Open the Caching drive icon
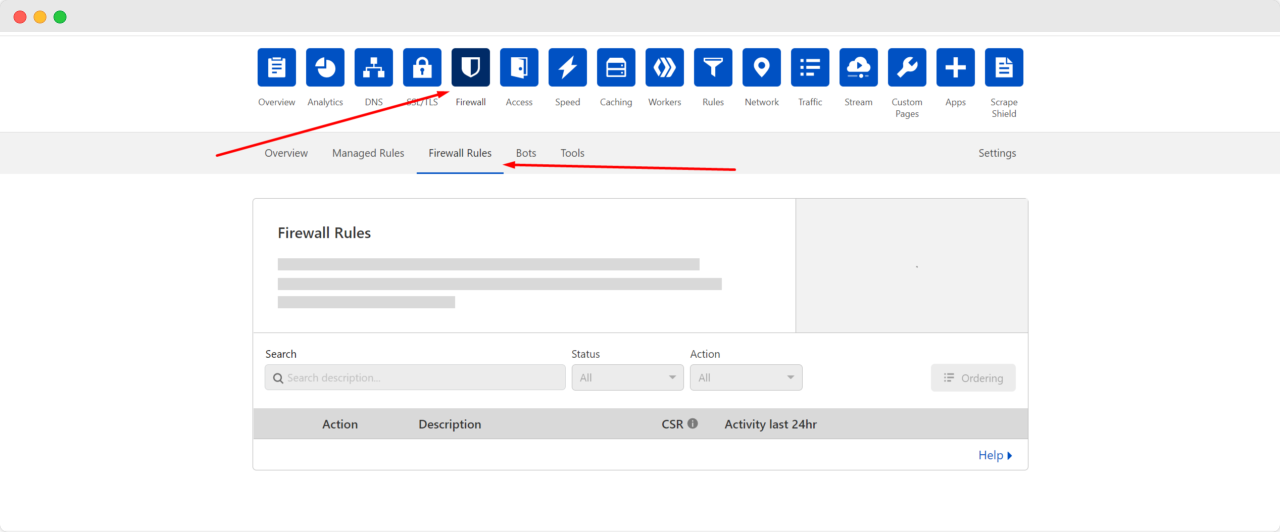 click(x=616, y=67)
